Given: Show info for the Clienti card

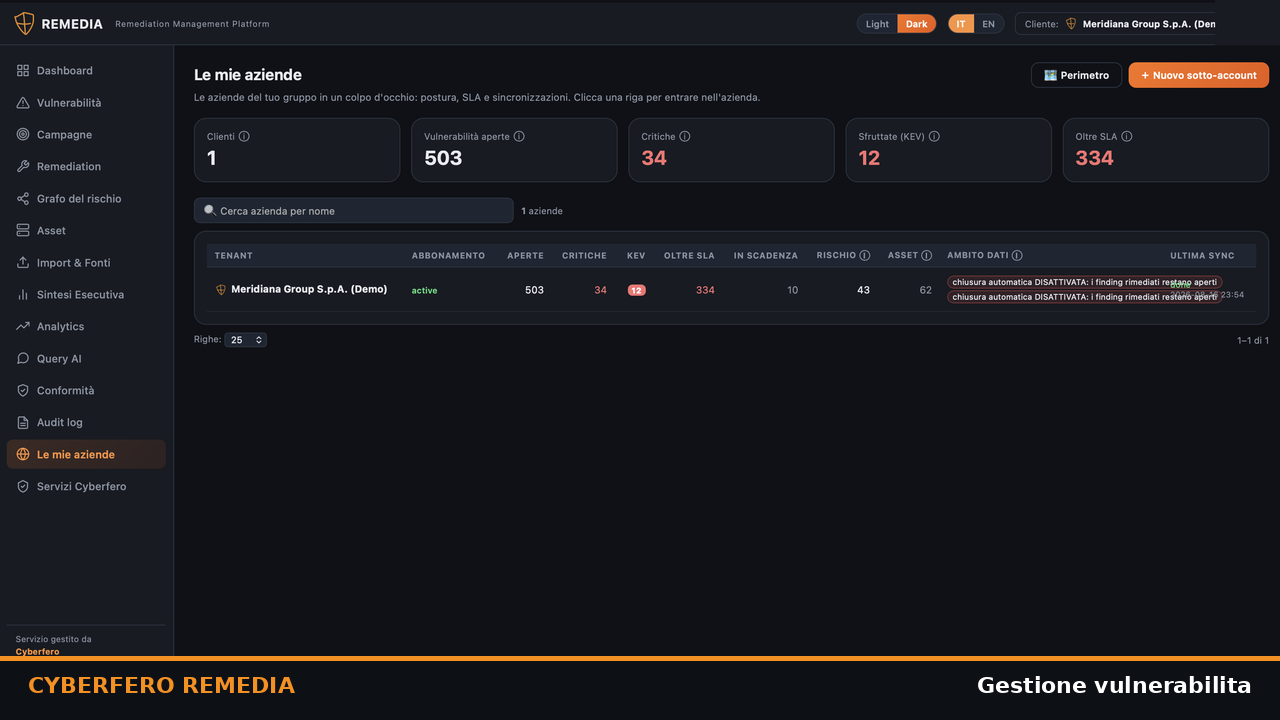Looking at the screenshot, I should click(244, 137).
